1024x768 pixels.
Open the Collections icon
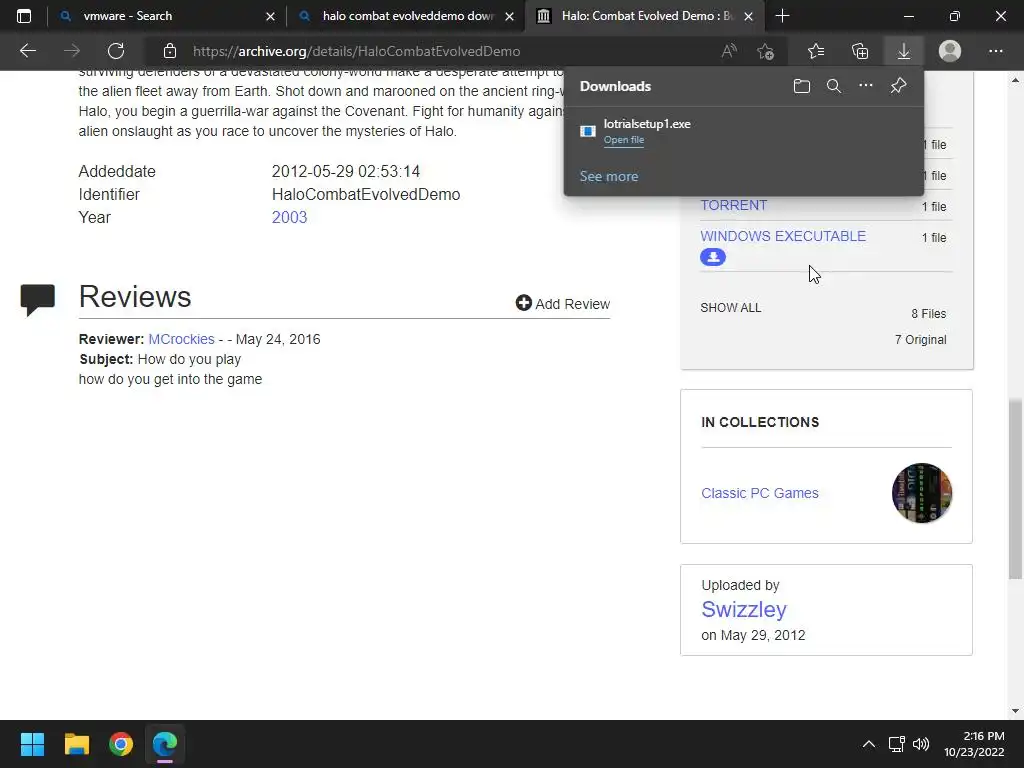[x=860, y=51]
